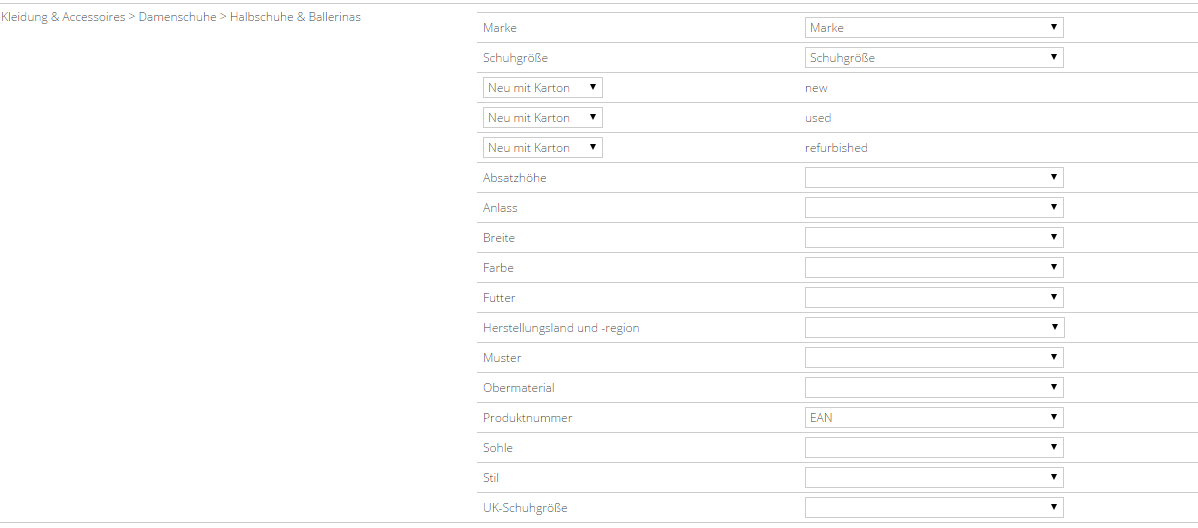Open condition dropdown beside 'refurbished'
The image size is (1198, 528).
click(x=542, y=148)
